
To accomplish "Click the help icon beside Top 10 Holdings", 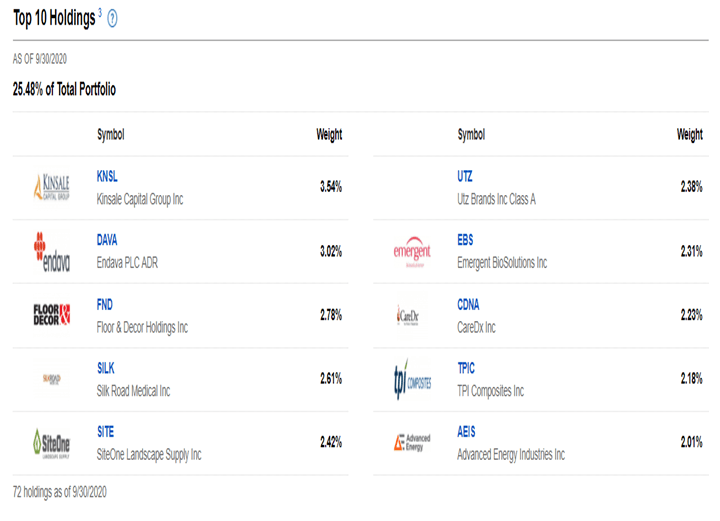I will 112,19.
